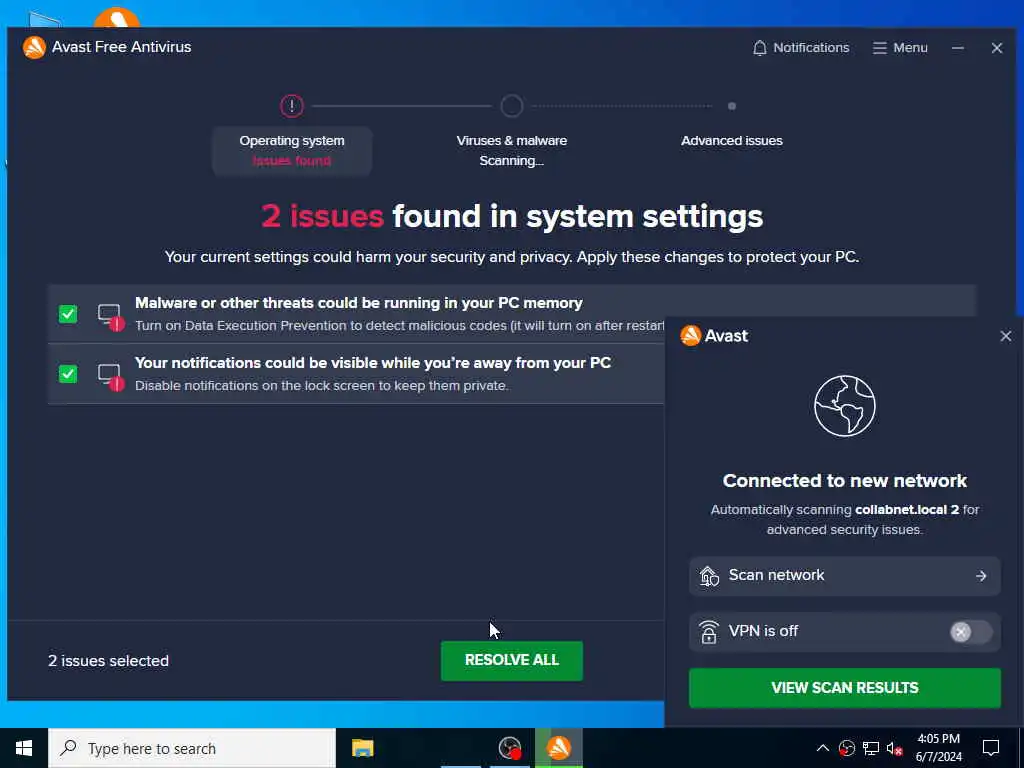
Task: Open the clock and date
Action: coord(938,748)
